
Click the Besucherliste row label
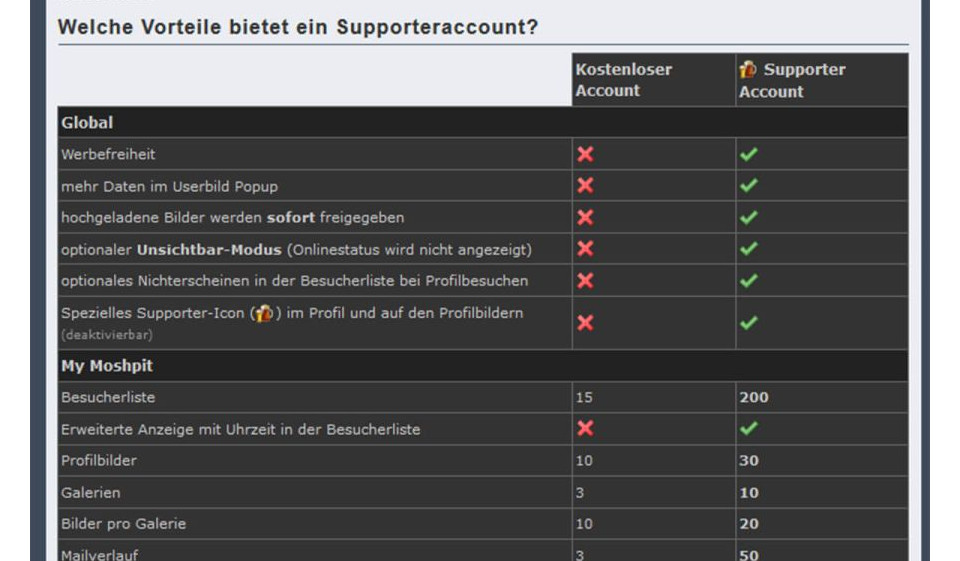pyautogui.click(x=108, y=397)
